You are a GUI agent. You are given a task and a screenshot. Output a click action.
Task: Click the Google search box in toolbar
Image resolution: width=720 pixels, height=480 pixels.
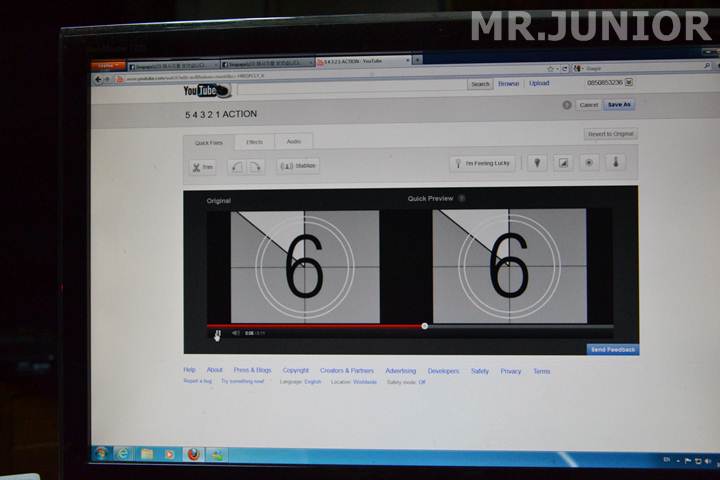tap(643, 68)
